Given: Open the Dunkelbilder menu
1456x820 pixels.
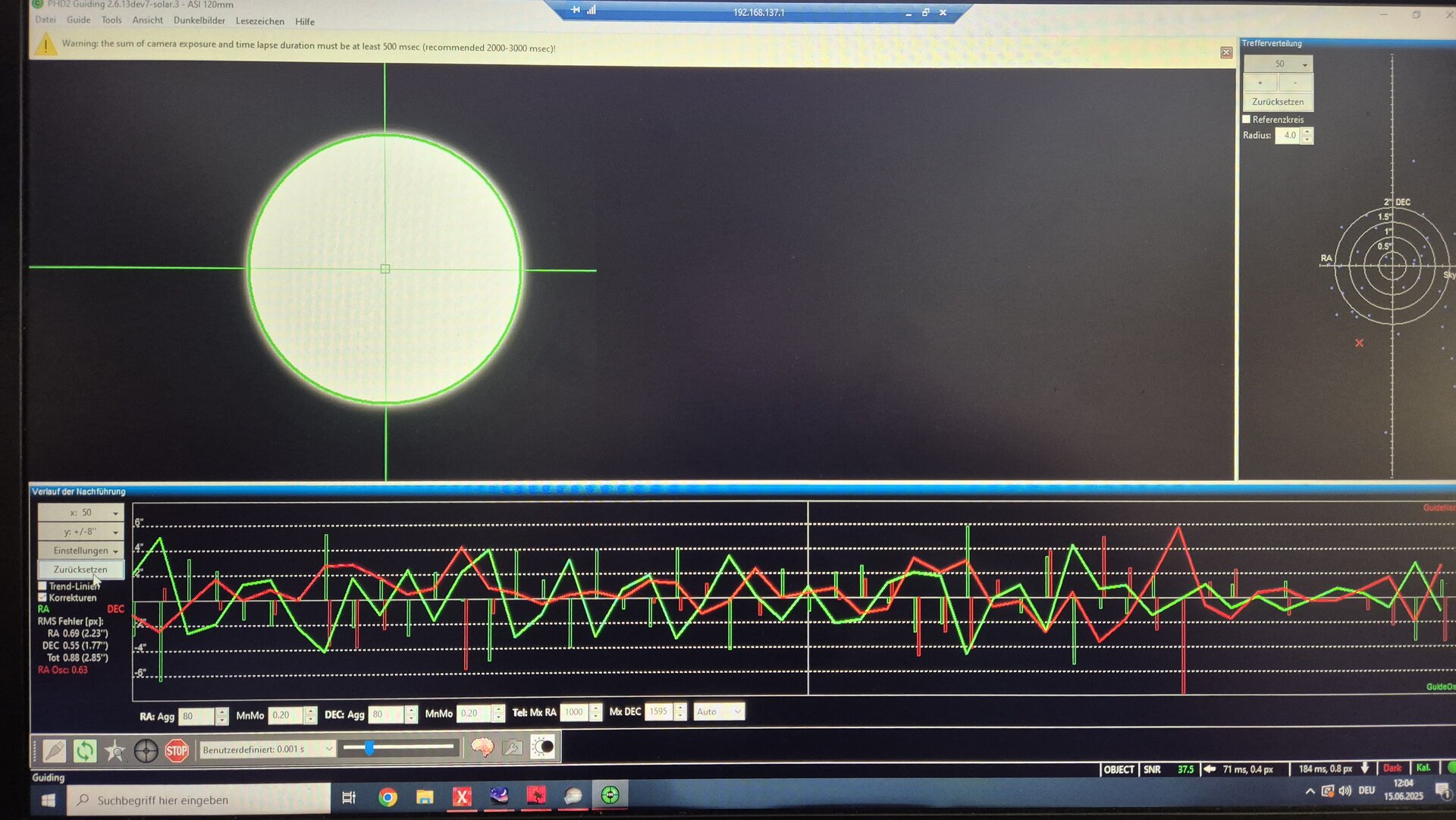Looking at the screenshot, I should (x=199, y=20).
